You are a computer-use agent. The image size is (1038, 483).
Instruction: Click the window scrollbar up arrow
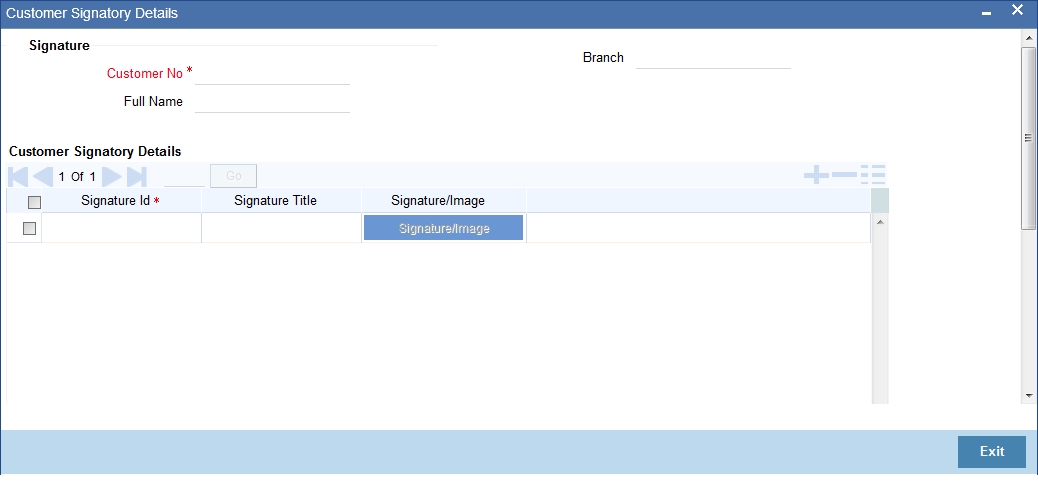click(1029, 38)
